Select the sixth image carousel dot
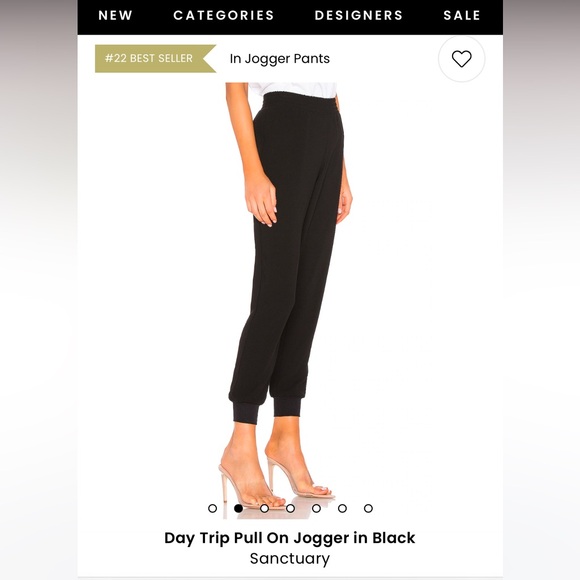Viewport: 580px width, 580px height. point(343,508)
